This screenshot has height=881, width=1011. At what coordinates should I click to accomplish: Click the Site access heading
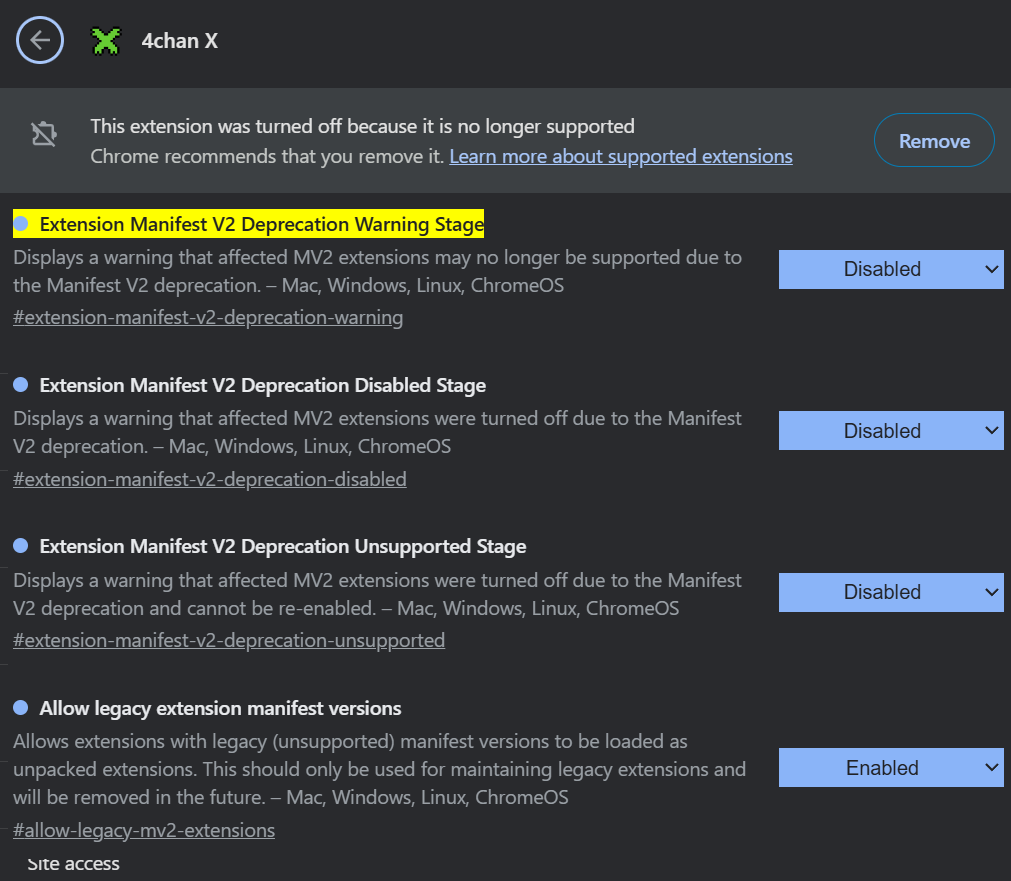74,864
